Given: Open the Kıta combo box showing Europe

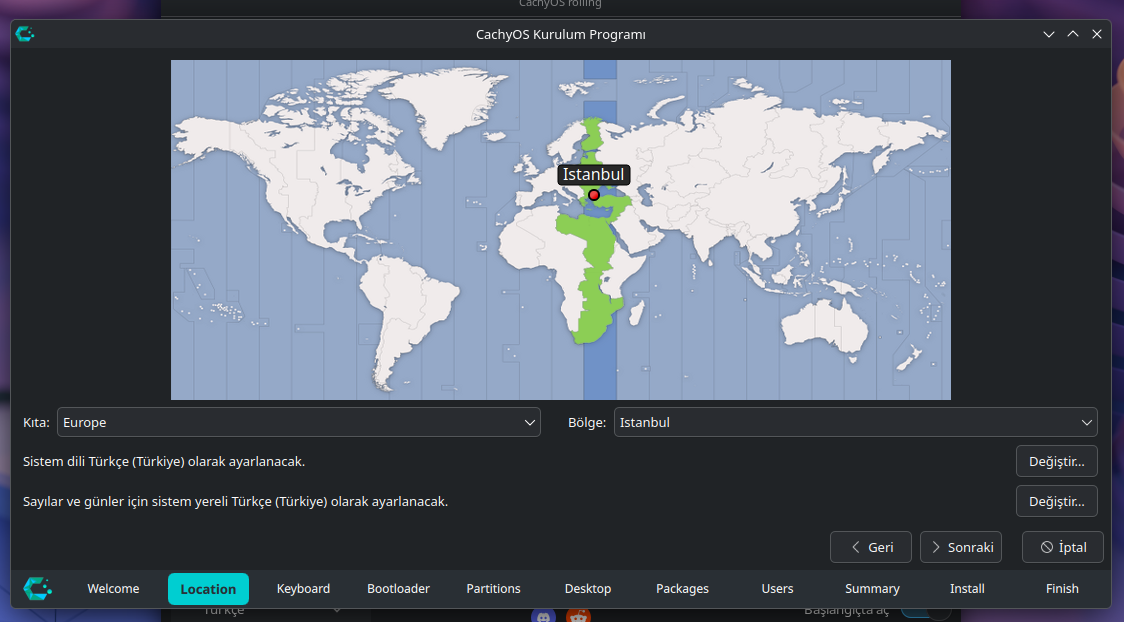Looking at the screenshot, I should point(298,422).
